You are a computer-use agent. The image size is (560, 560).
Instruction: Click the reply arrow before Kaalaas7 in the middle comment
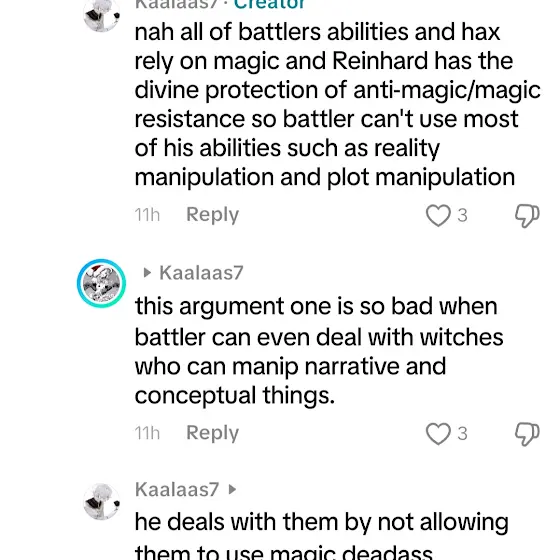[x=147, y=273]
